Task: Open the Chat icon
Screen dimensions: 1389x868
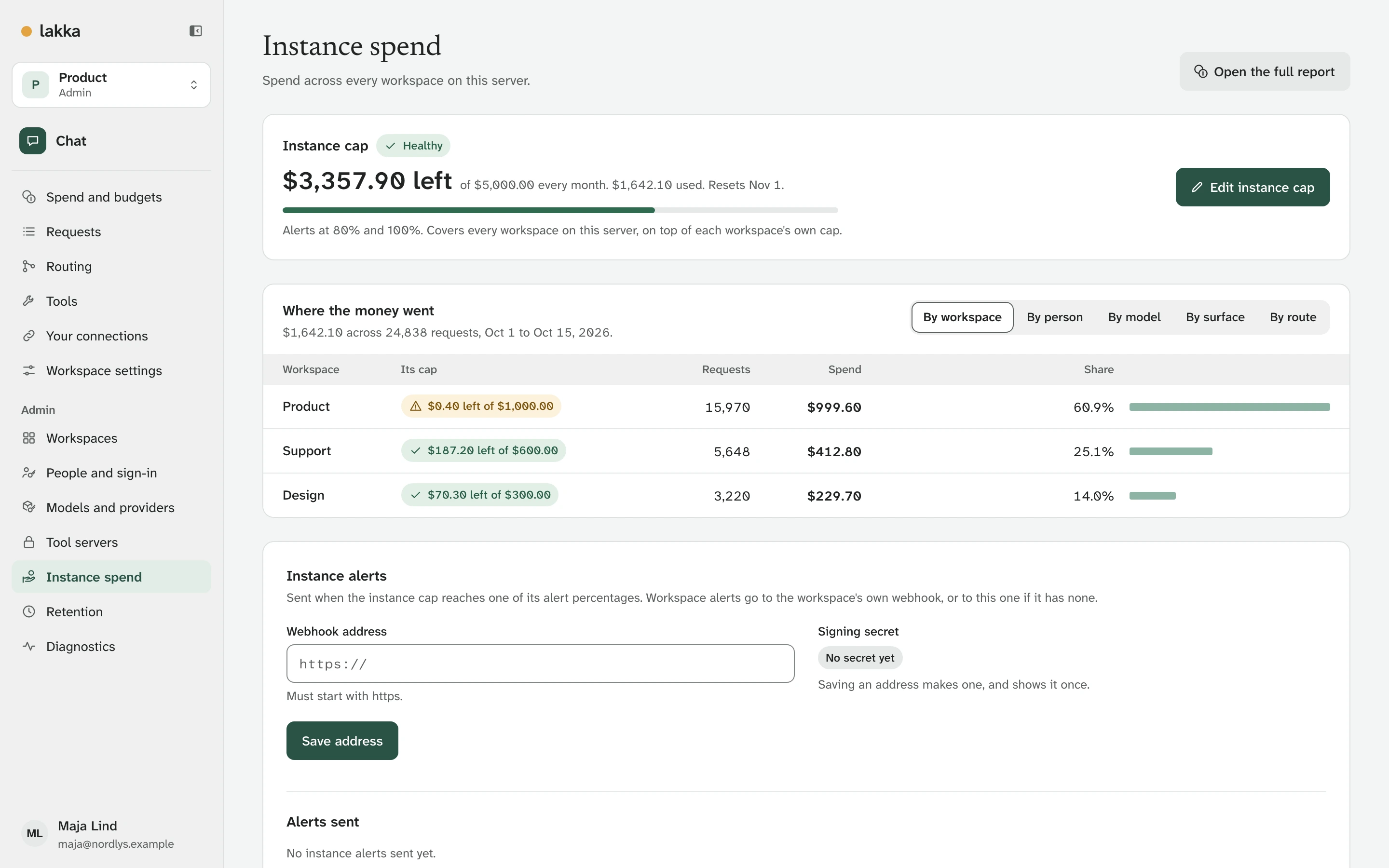Action: point(33,141)
